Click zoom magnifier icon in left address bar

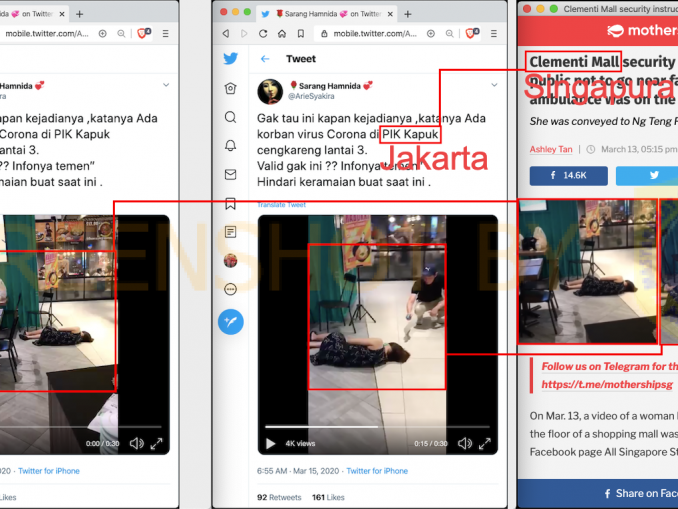coord(122,33)
